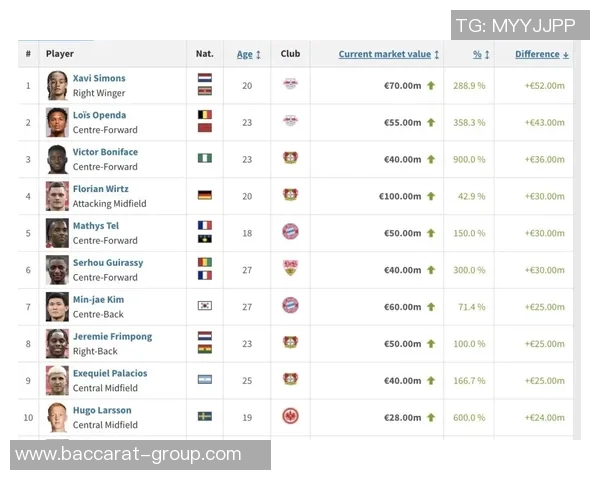Click South Korea flag in Min-jae Kim row
The height and width of the screenshot is (480, 600).
click(x=205, y=305)
